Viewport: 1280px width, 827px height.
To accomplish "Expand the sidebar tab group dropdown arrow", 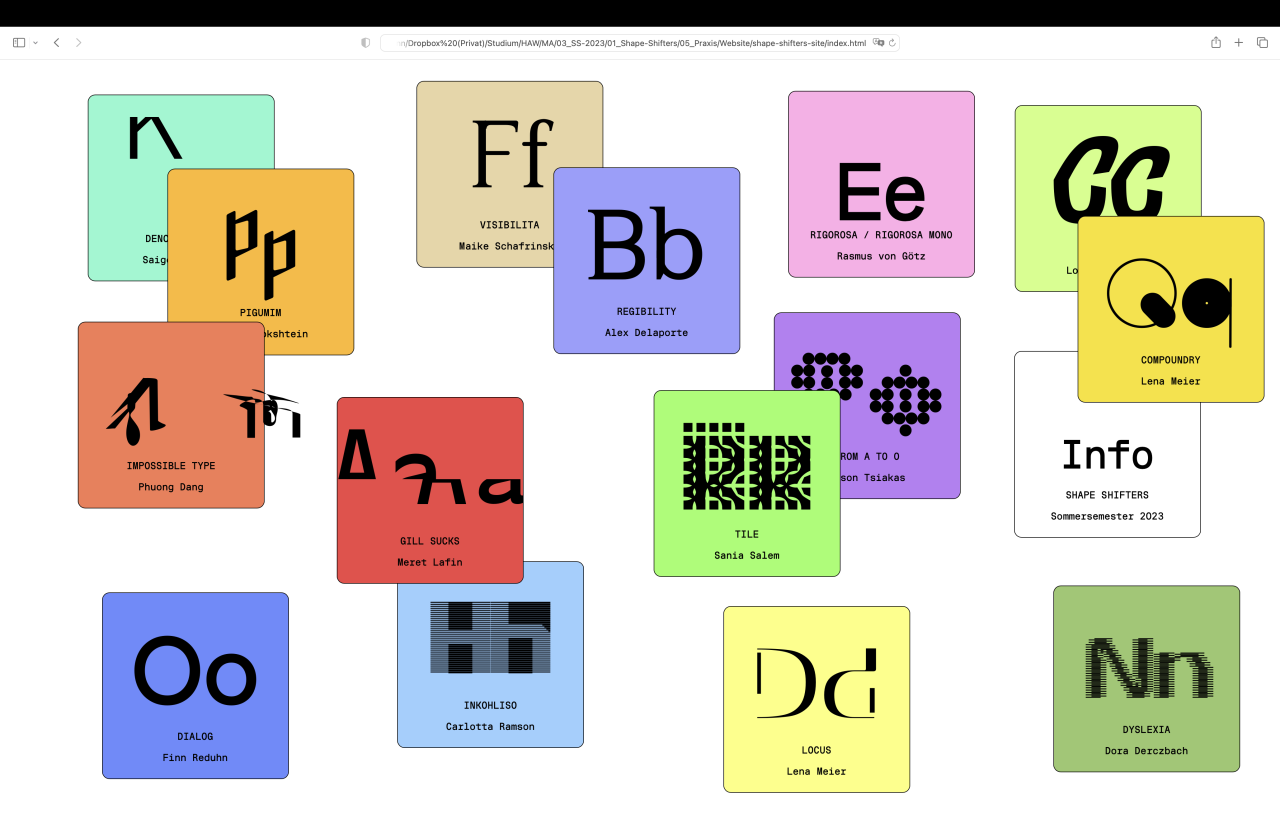I will point(36,43).
